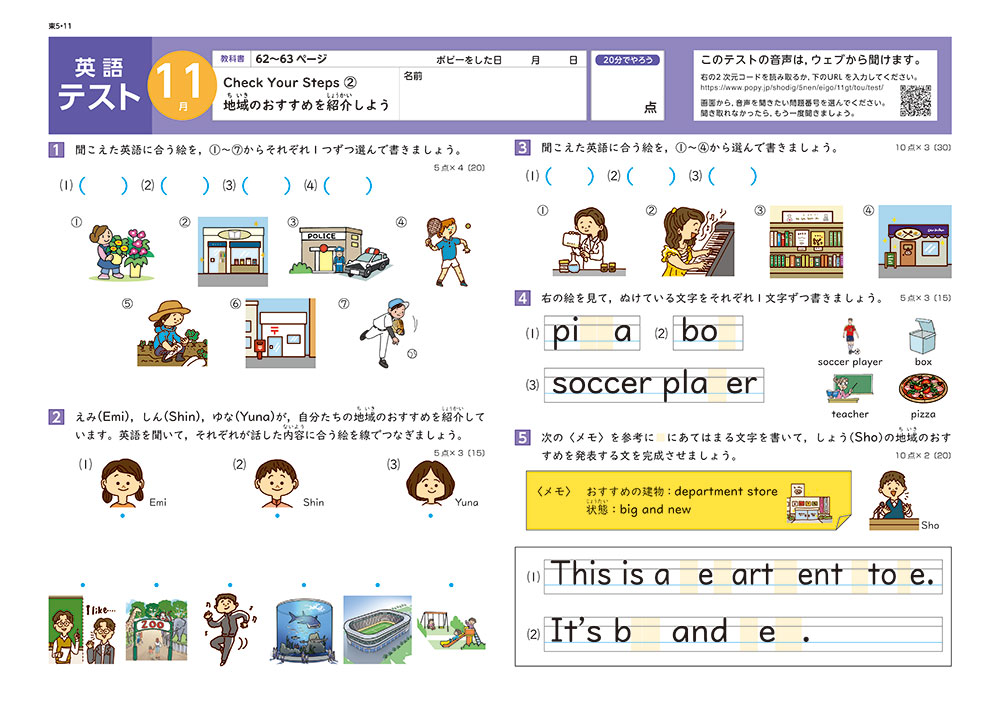This screenshot has width=1000, height=703.
Task: Click the QR code in the header
Action: tap(915, 101)
